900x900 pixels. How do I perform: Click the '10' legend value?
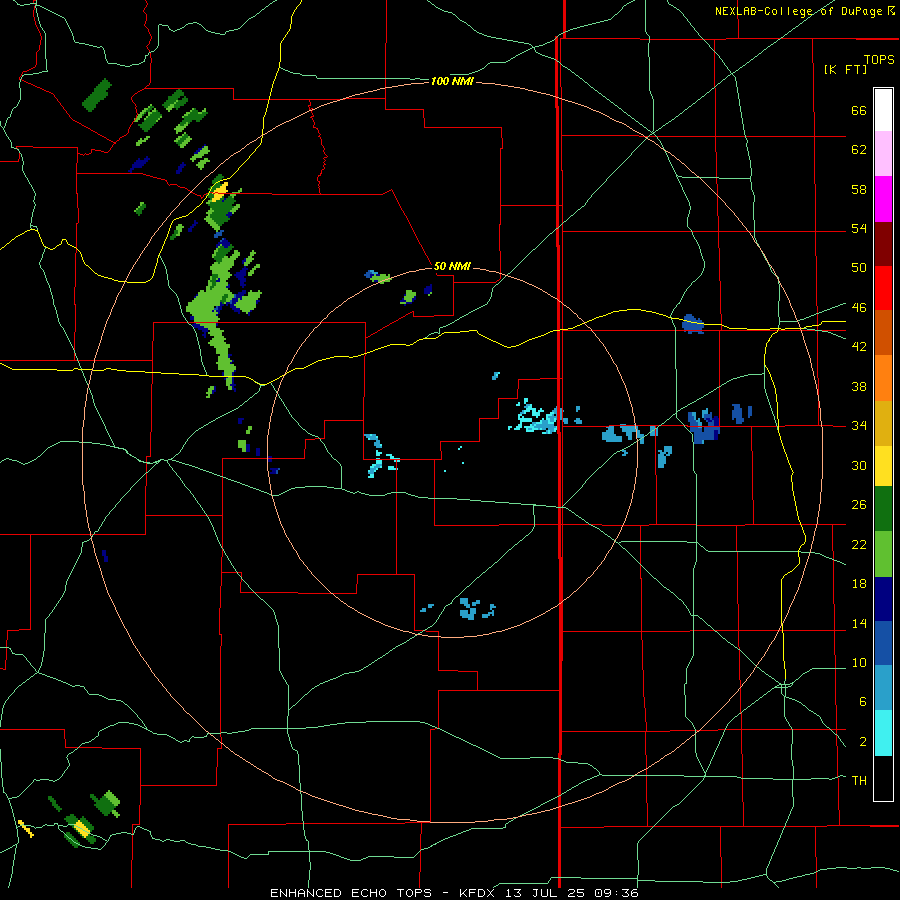[859, 662]
